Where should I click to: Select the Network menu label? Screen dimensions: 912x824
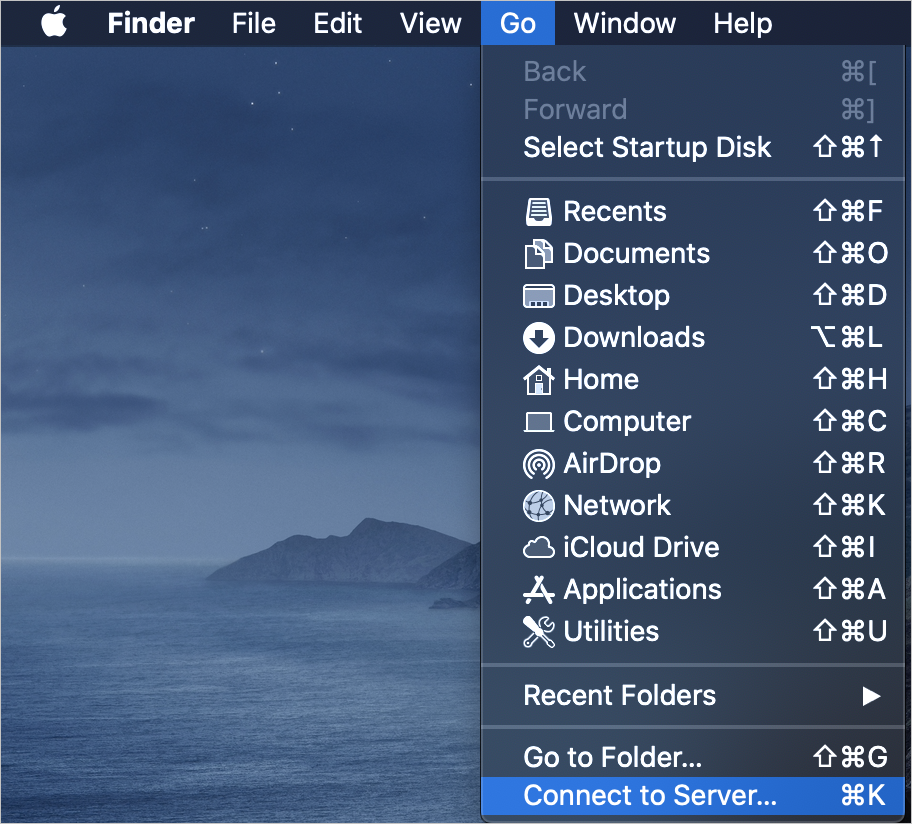click(x=617, y=506)
